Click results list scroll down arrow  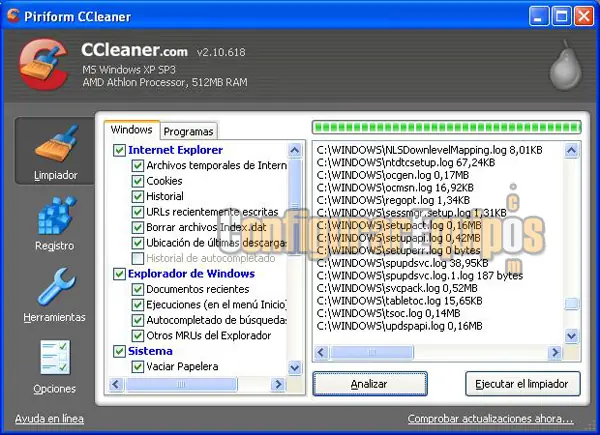point(571,336)
